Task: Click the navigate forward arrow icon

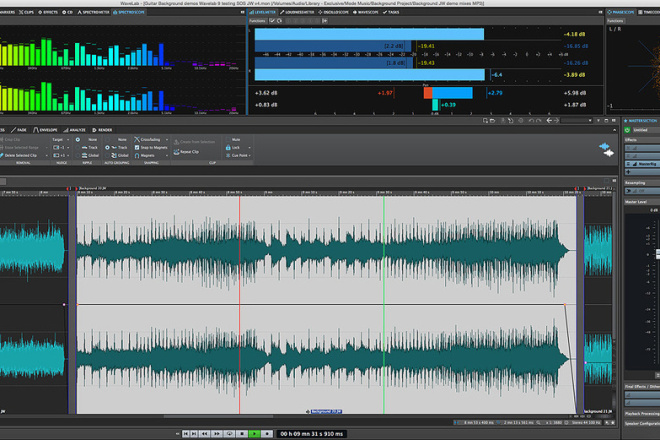Action: pos(556,120)
